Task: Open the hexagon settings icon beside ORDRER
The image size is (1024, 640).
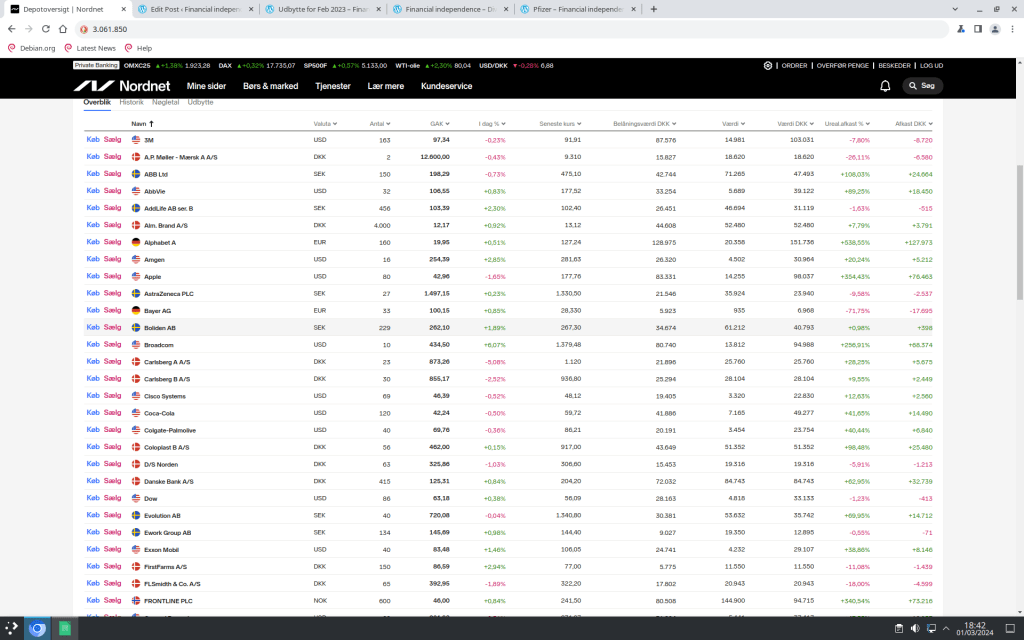Action: 768,65
